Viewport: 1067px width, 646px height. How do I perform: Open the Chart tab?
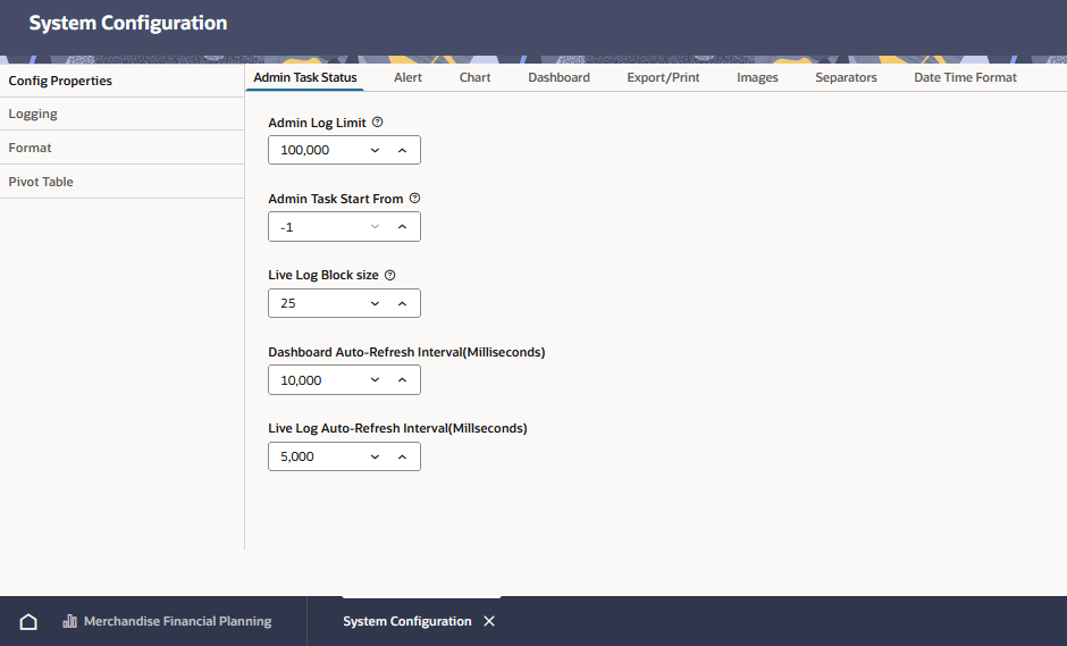coord(475,78)
